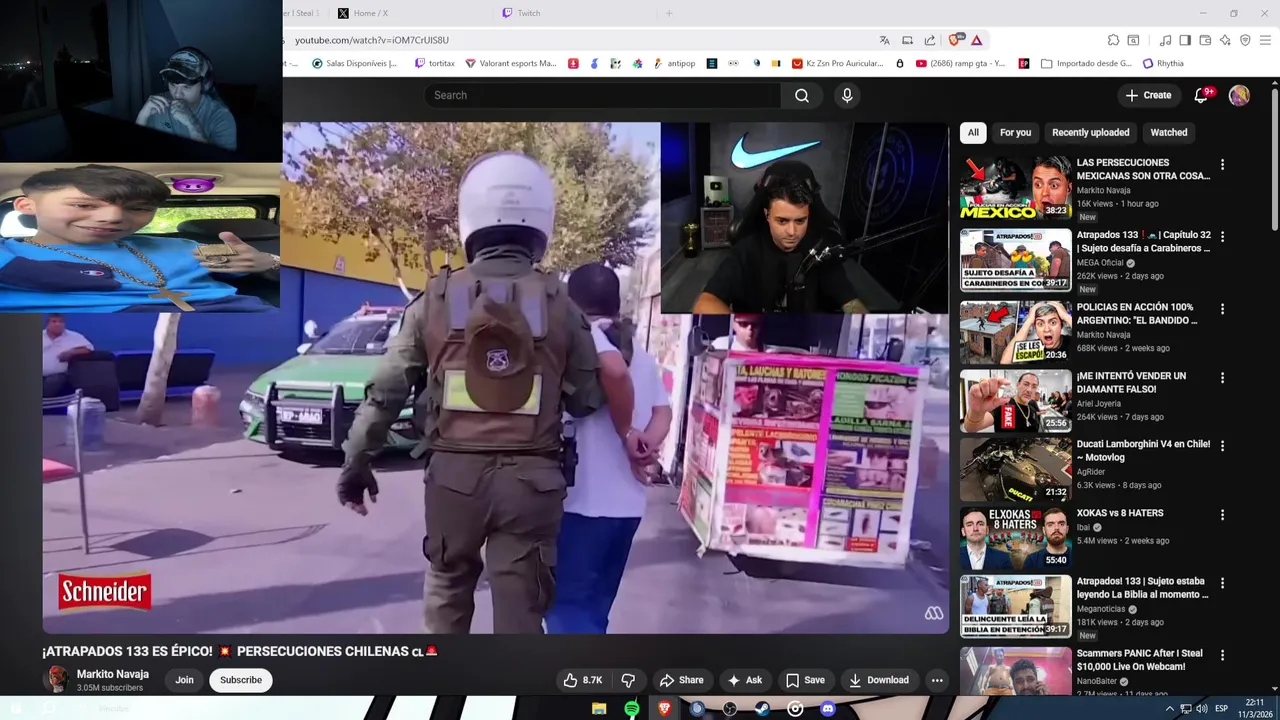Screen dimensions: 1280x720
Task: Select the For you filter chip
Action: click(x=1015, y=132)
